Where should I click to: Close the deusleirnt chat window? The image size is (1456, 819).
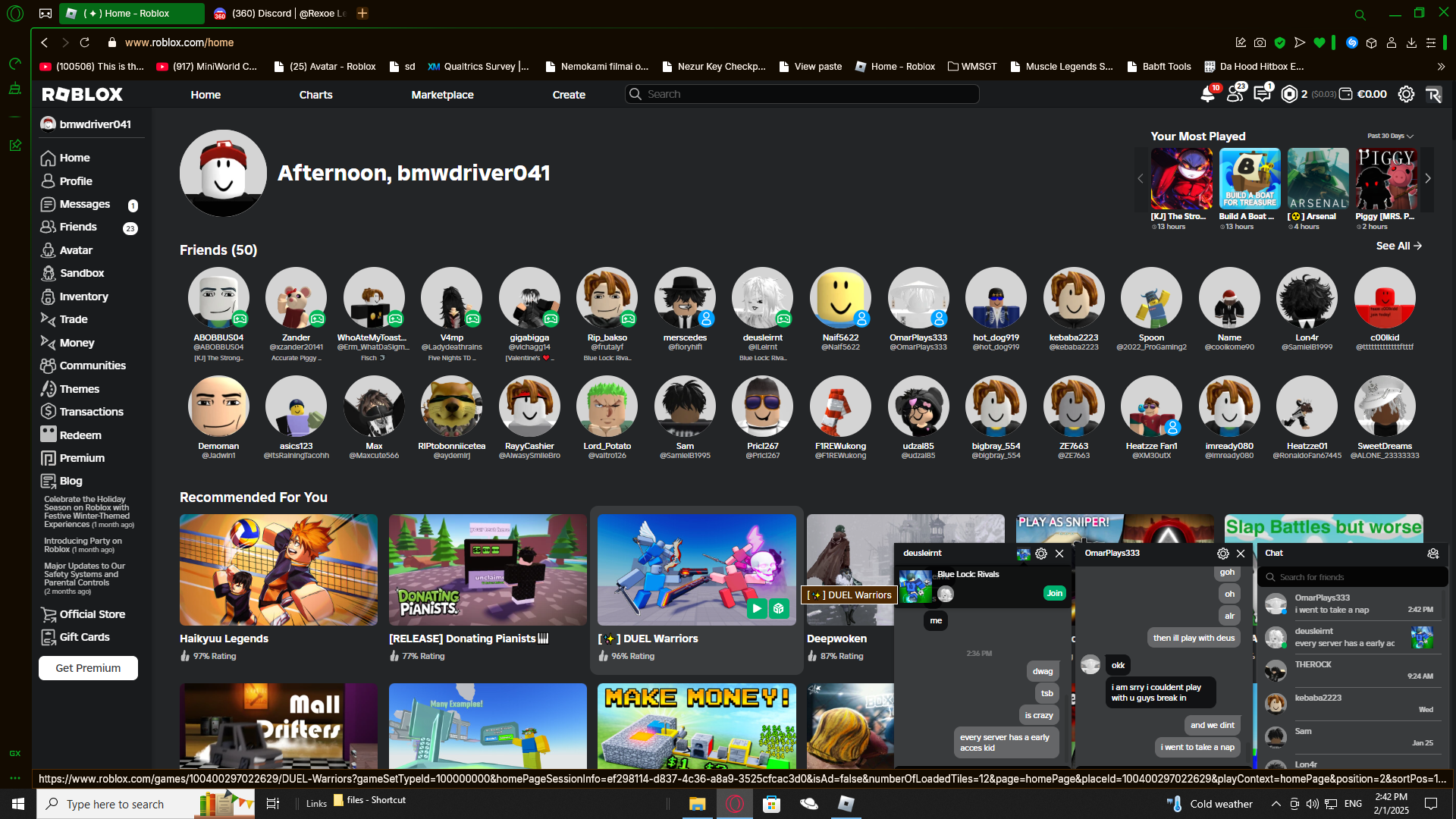1059,554
